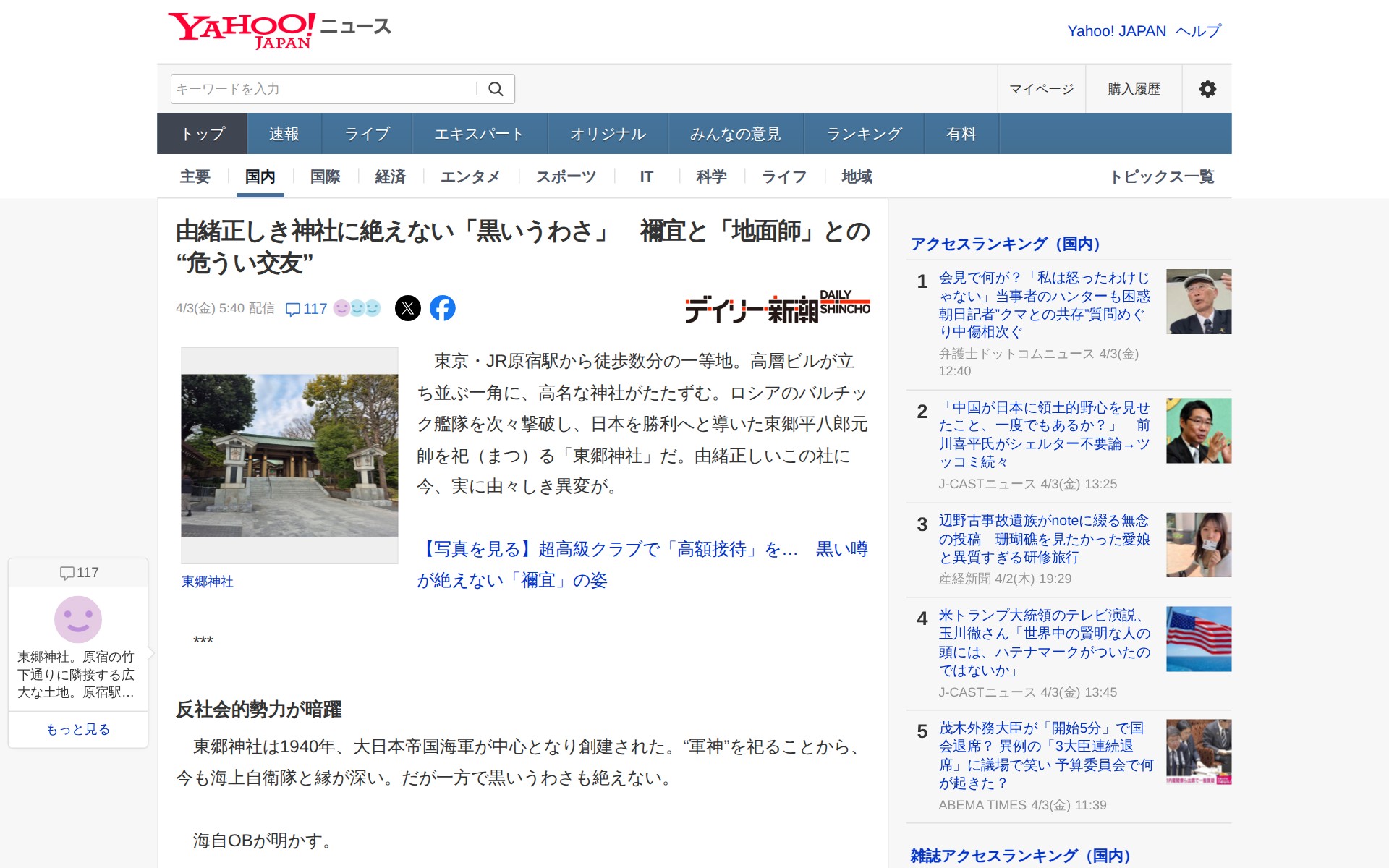Image resolution: width=1389 pixels, height=868 pixels.
Task: Open the マイページ button
Action: 1041,89
